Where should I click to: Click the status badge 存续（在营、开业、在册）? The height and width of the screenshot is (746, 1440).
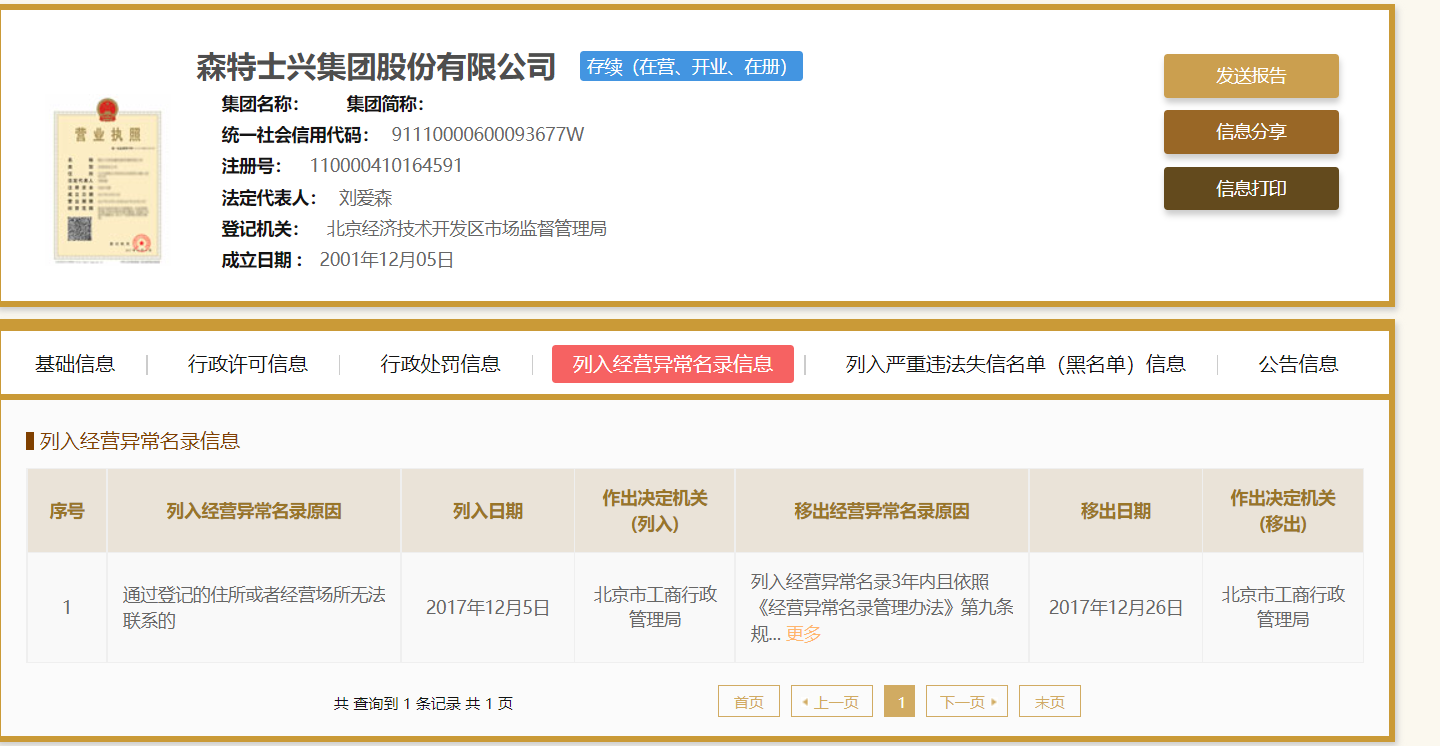click(691, 66)
